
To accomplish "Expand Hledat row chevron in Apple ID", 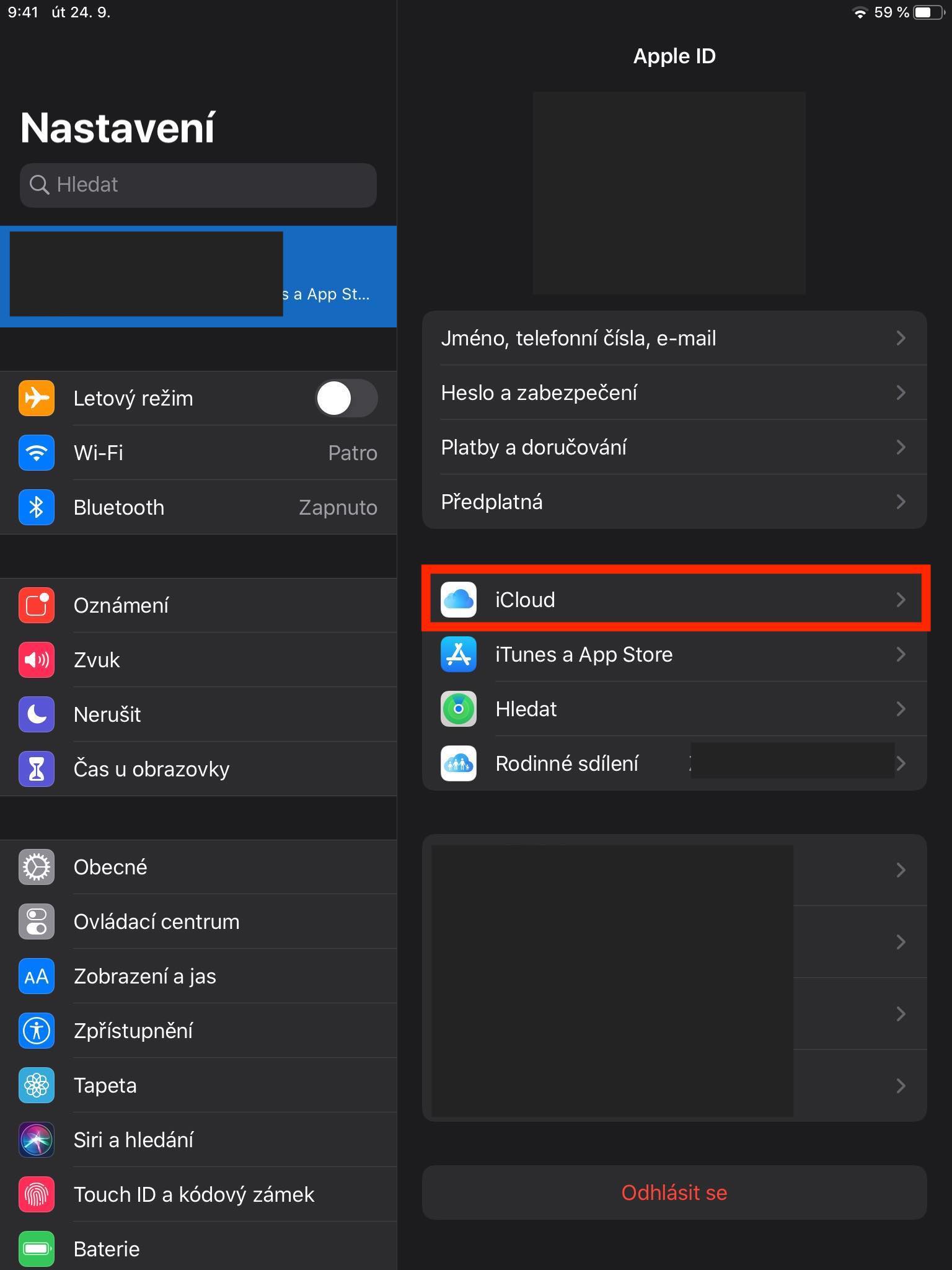I will [901, 709].
